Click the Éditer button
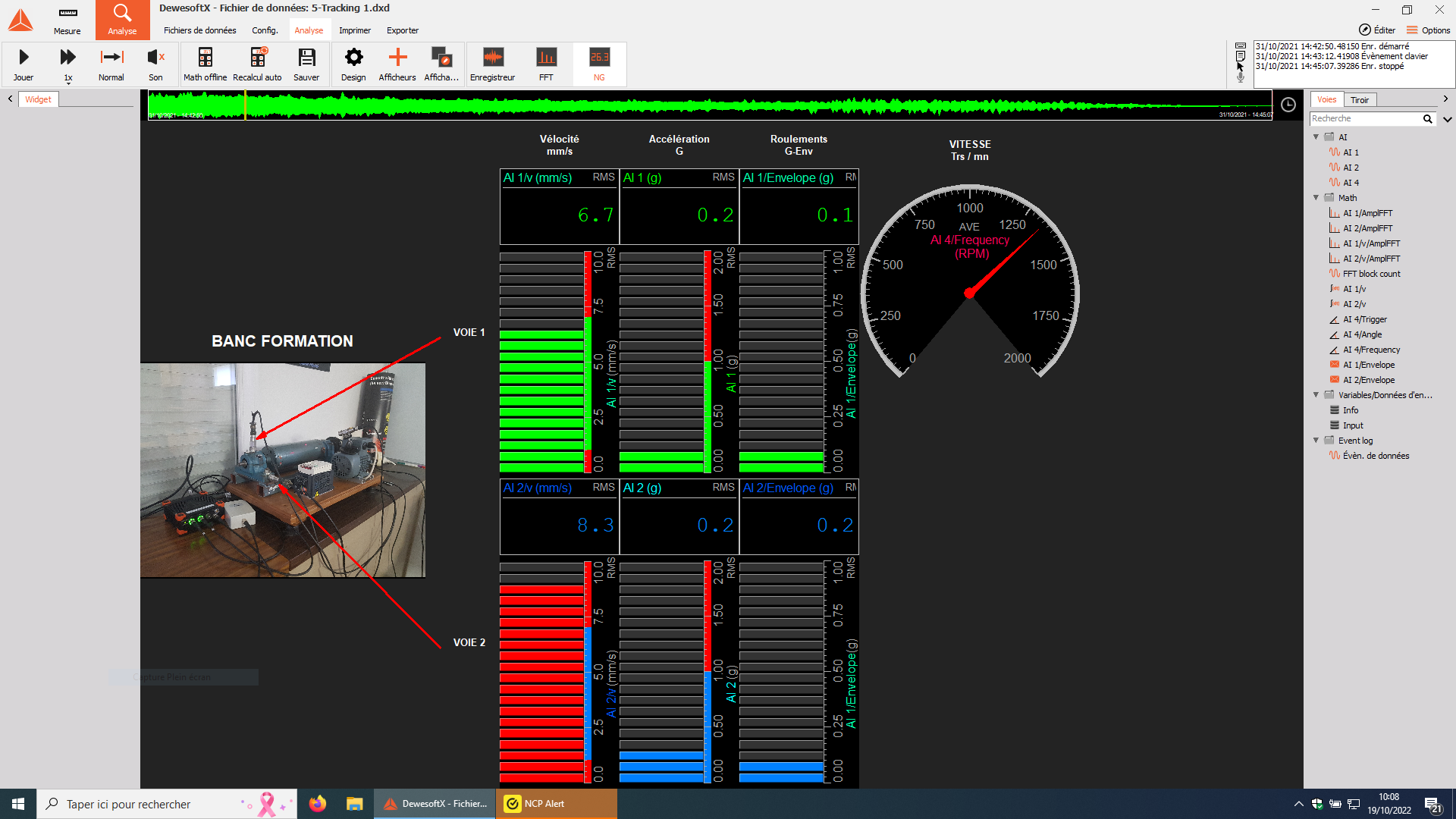Screen dimensions: 1456x819 click(1376, 30)
